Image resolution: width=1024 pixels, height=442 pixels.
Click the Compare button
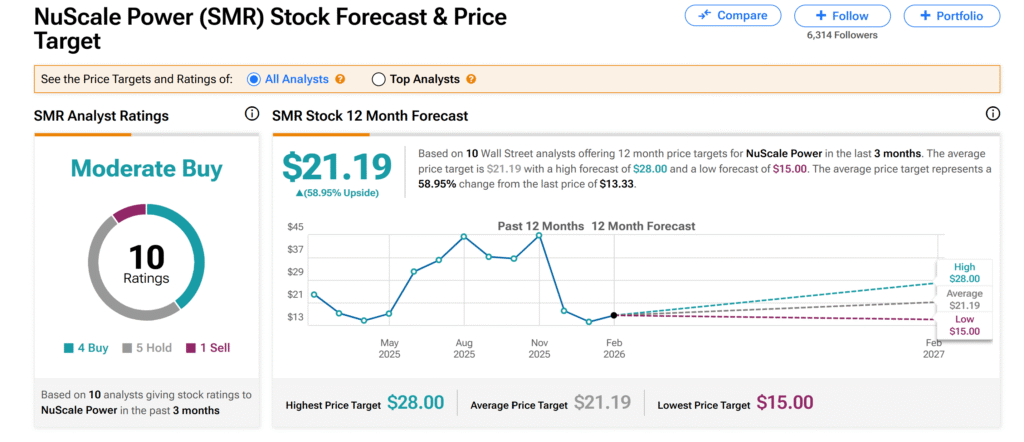pyautogui.click(x=733, y=15)
